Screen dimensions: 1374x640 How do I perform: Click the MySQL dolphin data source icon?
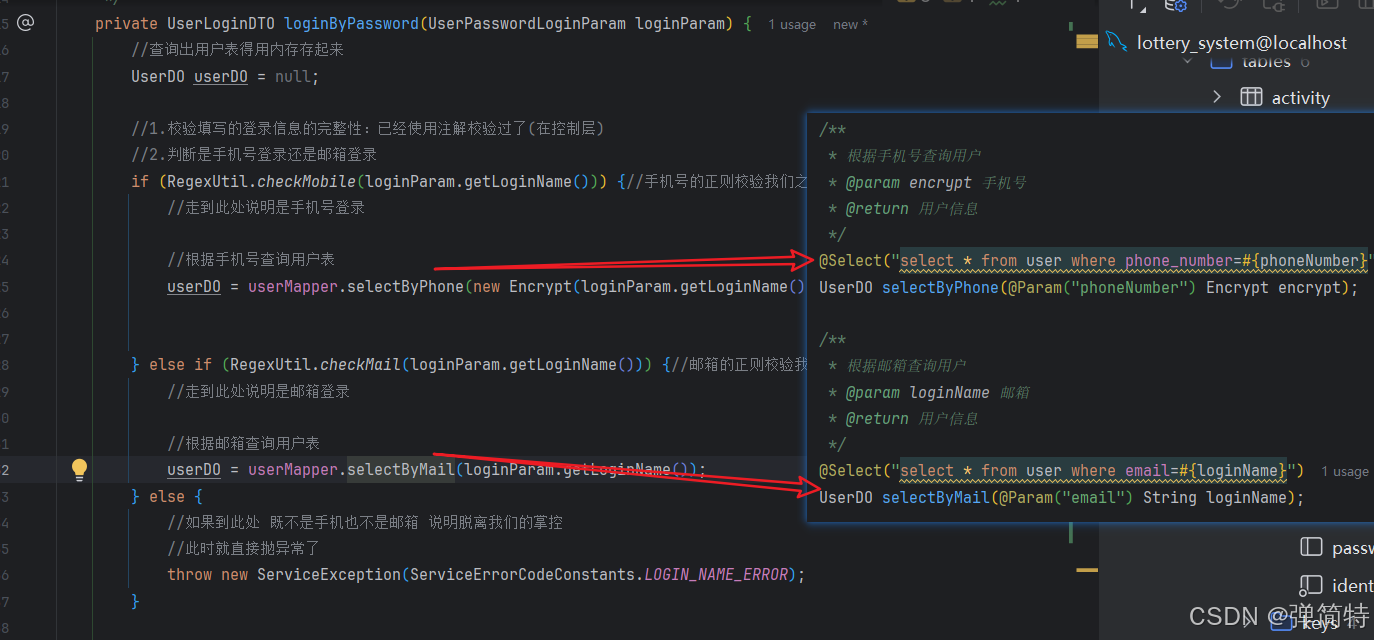(x=1115, y=42)
